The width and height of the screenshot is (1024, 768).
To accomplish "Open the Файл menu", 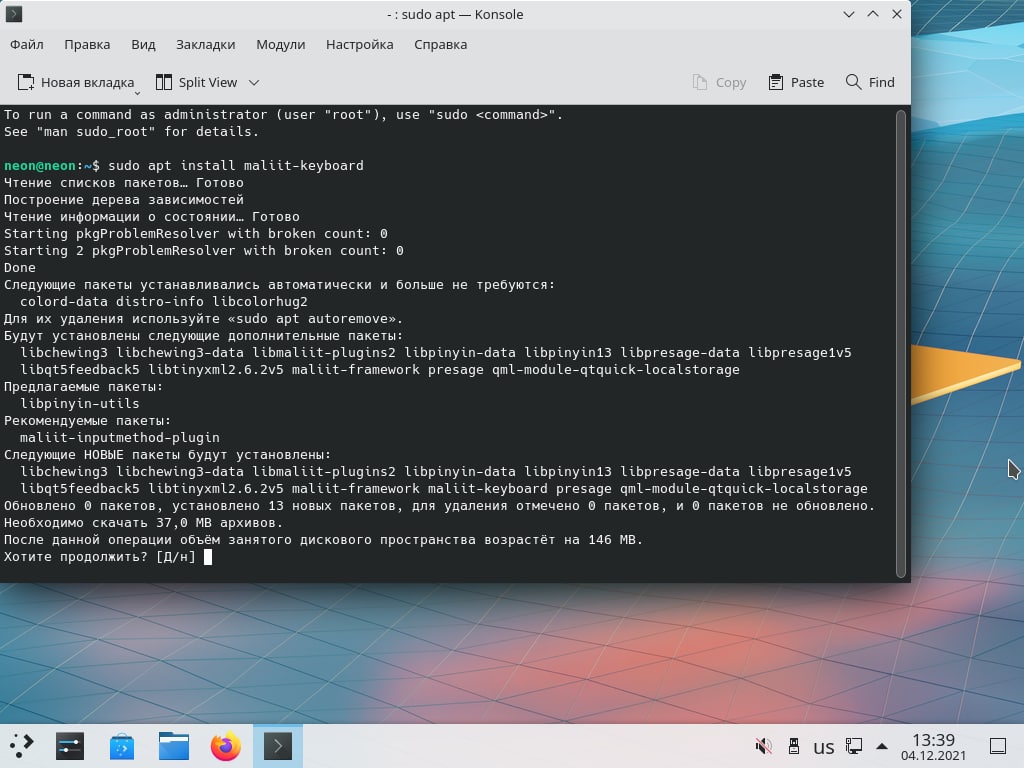I will coord(27,44).
